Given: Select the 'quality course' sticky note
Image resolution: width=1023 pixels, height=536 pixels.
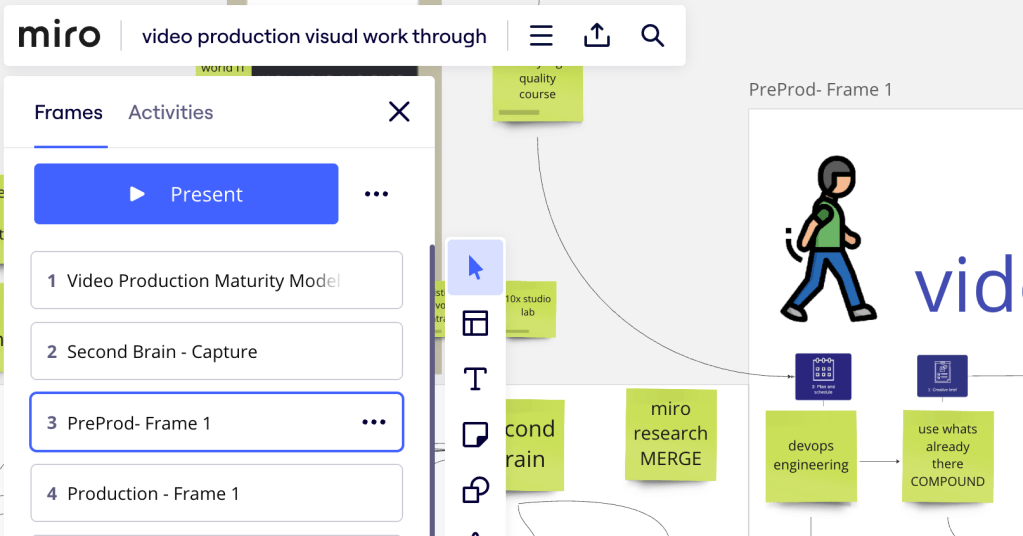Looking at the screenshot, I should 538,92.
